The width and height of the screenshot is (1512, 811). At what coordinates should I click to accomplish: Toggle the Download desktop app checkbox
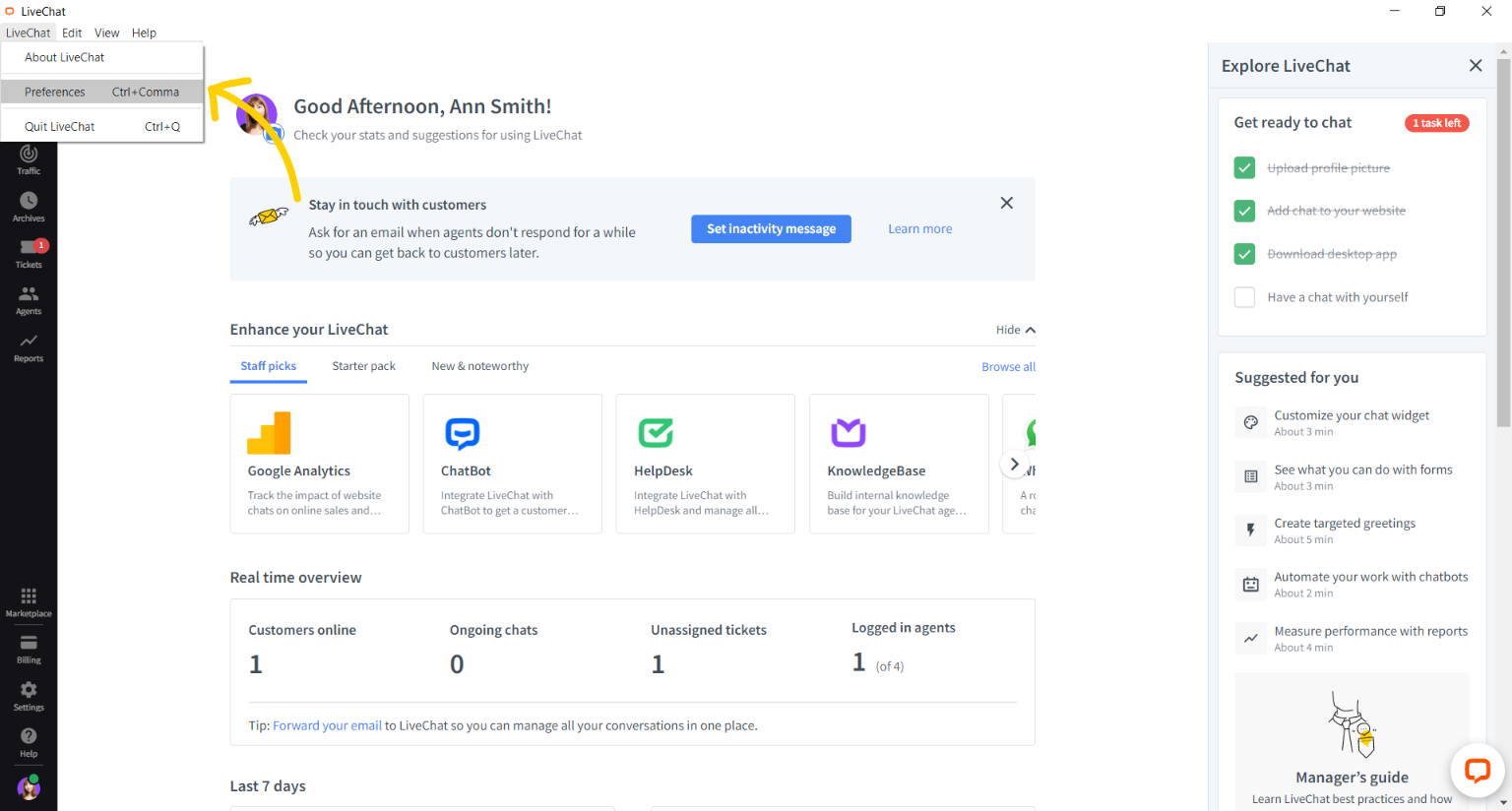1244,254
